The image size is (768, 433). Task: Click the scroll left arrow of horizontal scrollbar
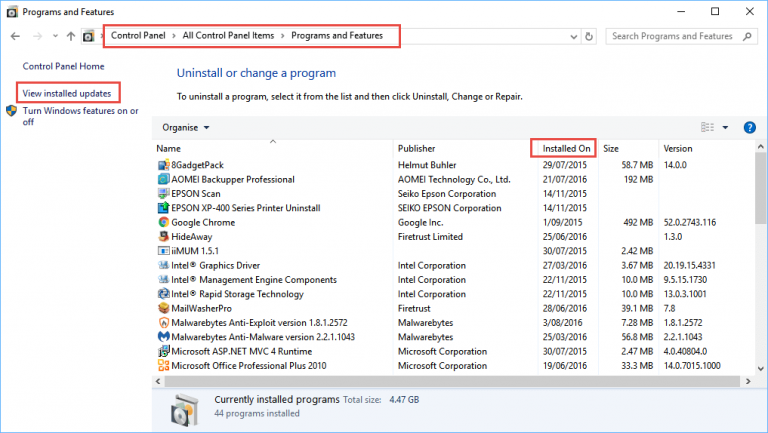pos(158,381)
